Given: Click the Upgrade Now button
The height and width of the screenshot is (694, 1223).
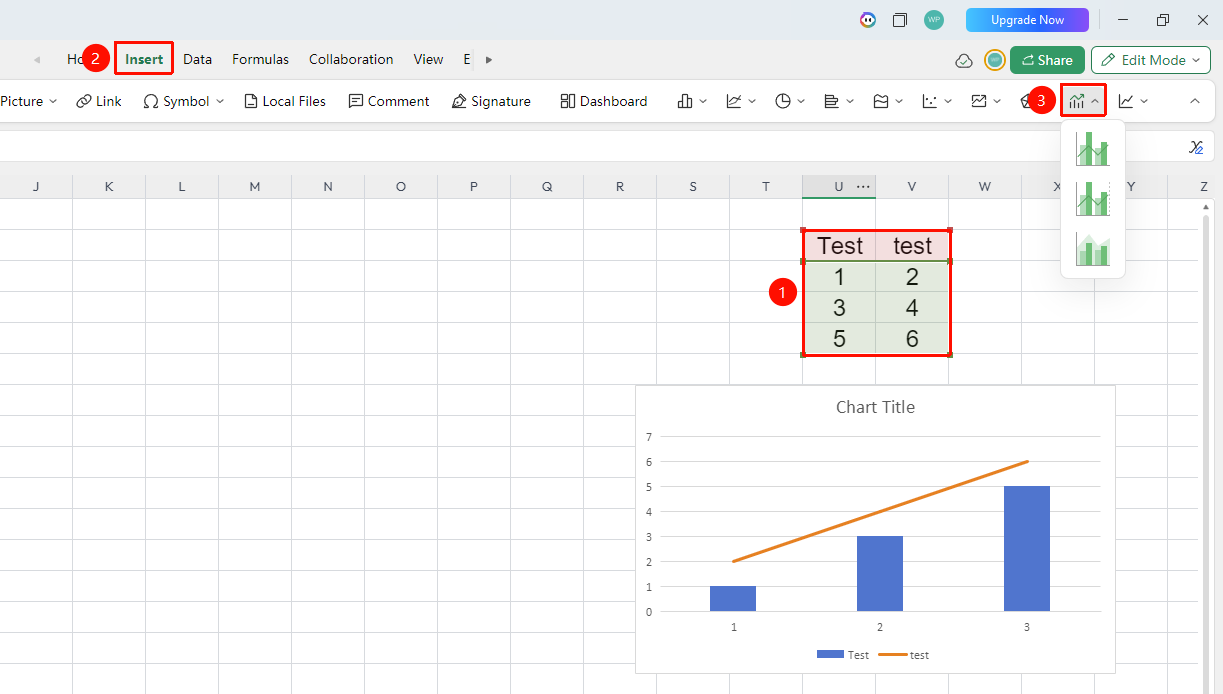Looking at the screenshot, I should tap(1027, 20).
